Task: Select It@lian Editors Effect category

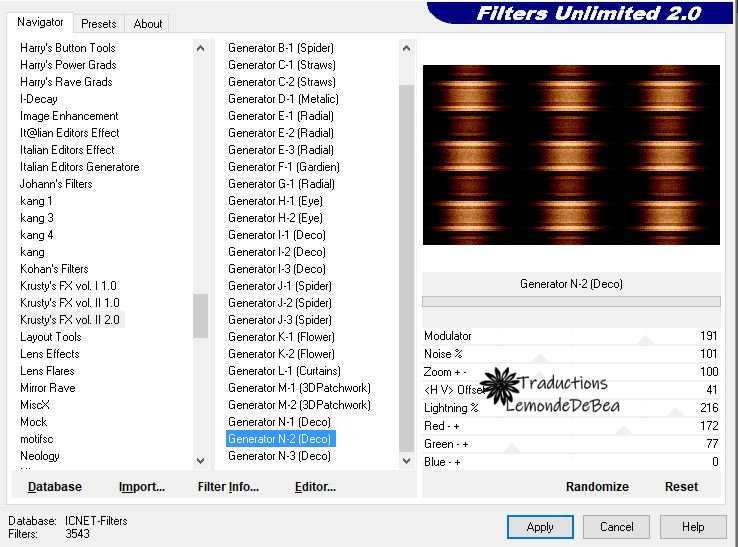Action: point(69,133)
